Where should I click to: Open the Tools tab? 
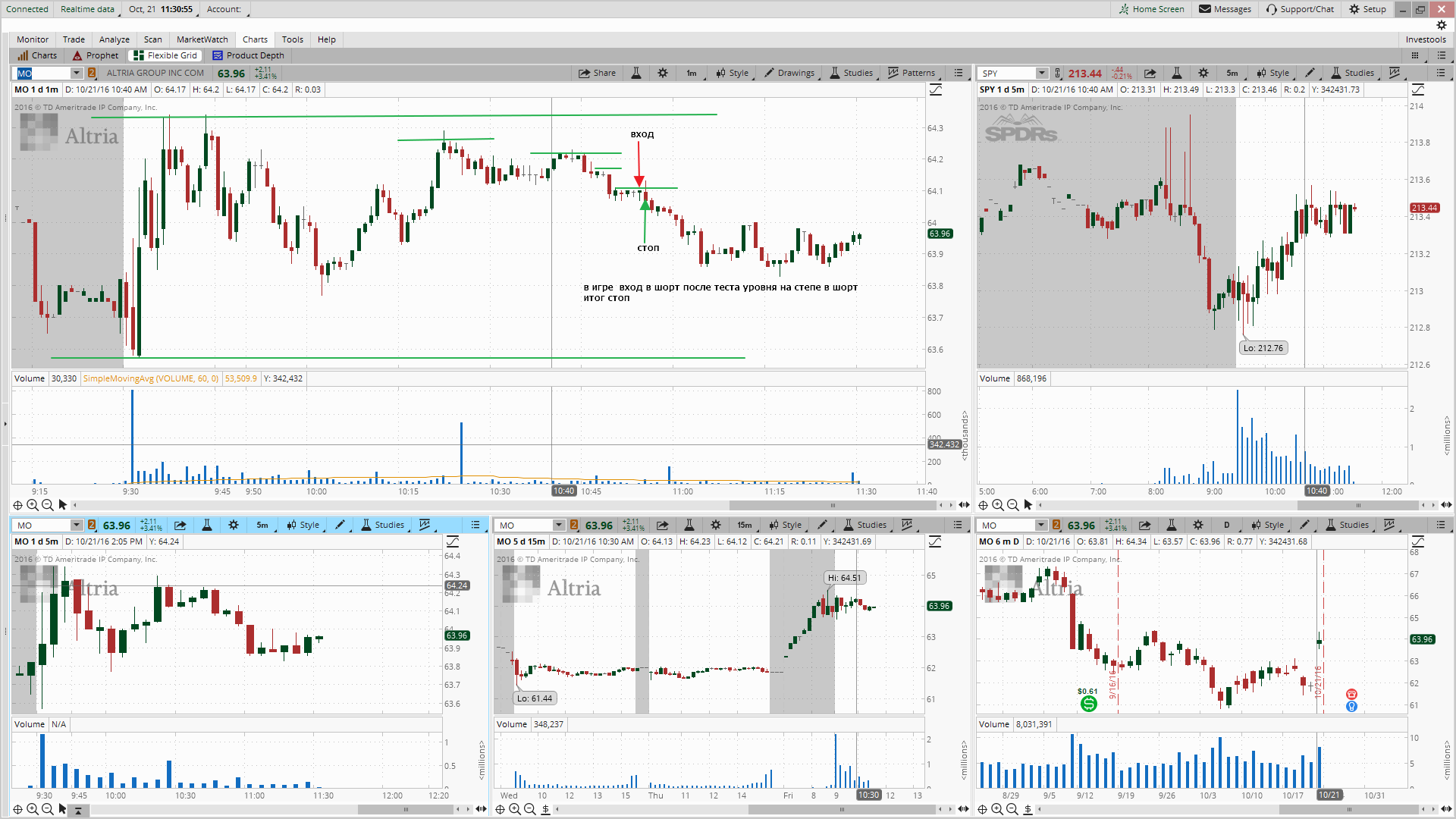(292, 39)
